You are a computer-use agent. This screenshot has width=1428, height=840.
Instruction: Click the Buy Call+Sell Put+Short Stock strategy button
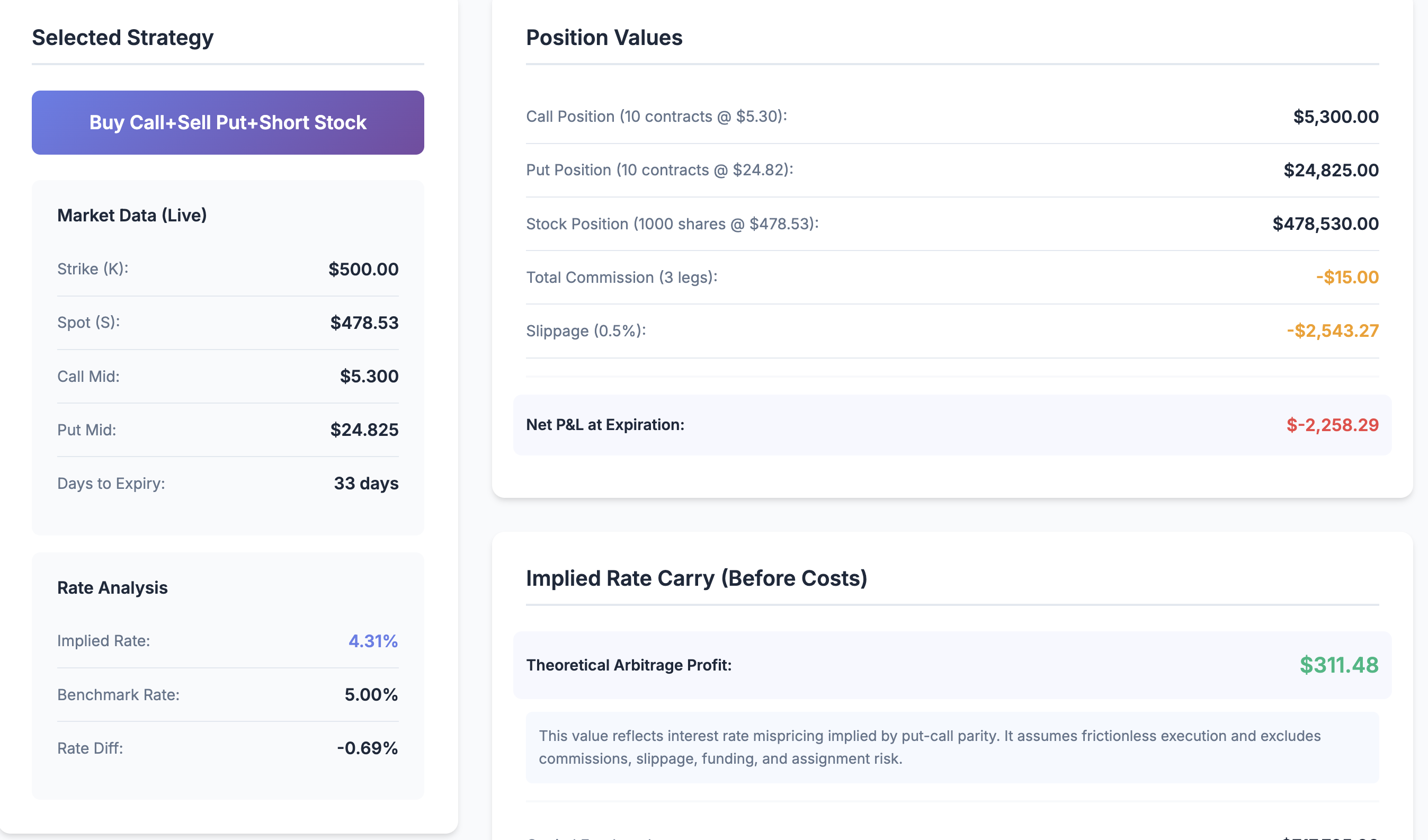click(227, 122)
